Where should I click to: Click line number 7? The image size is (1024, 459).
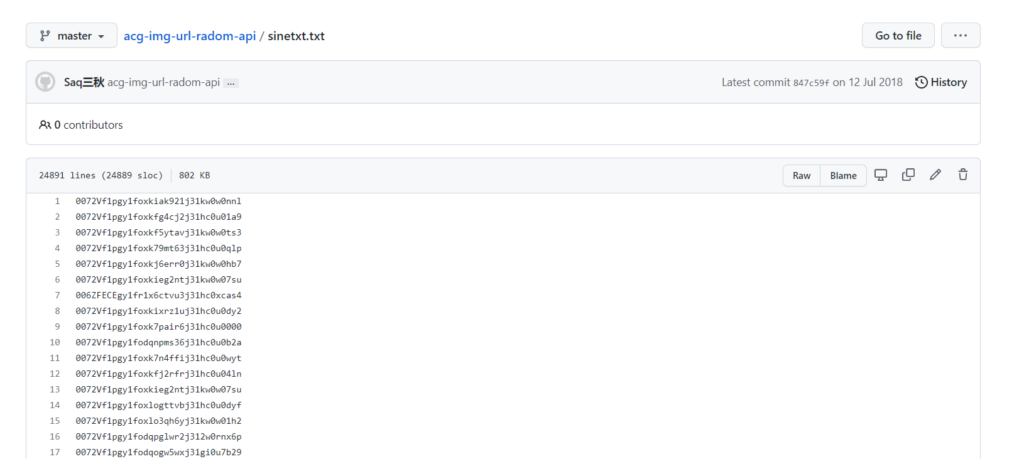(57, 295)
